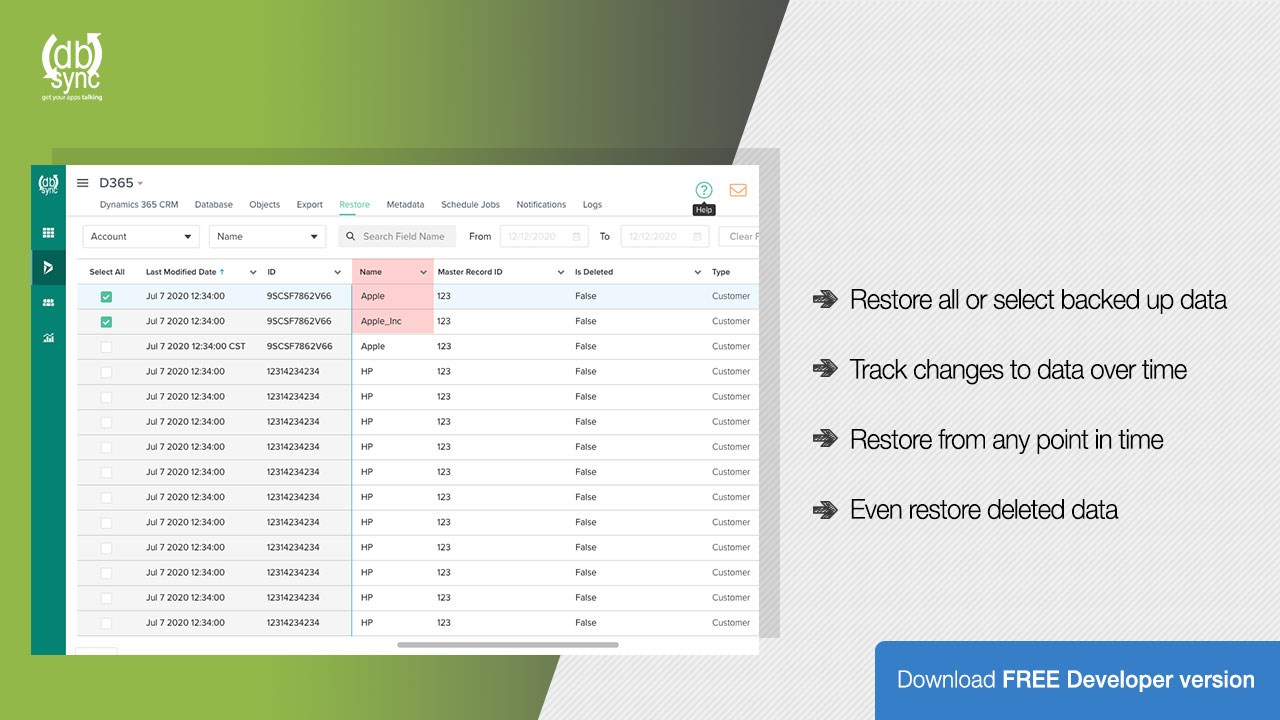Switch to the Objects tab

[265, 205]
